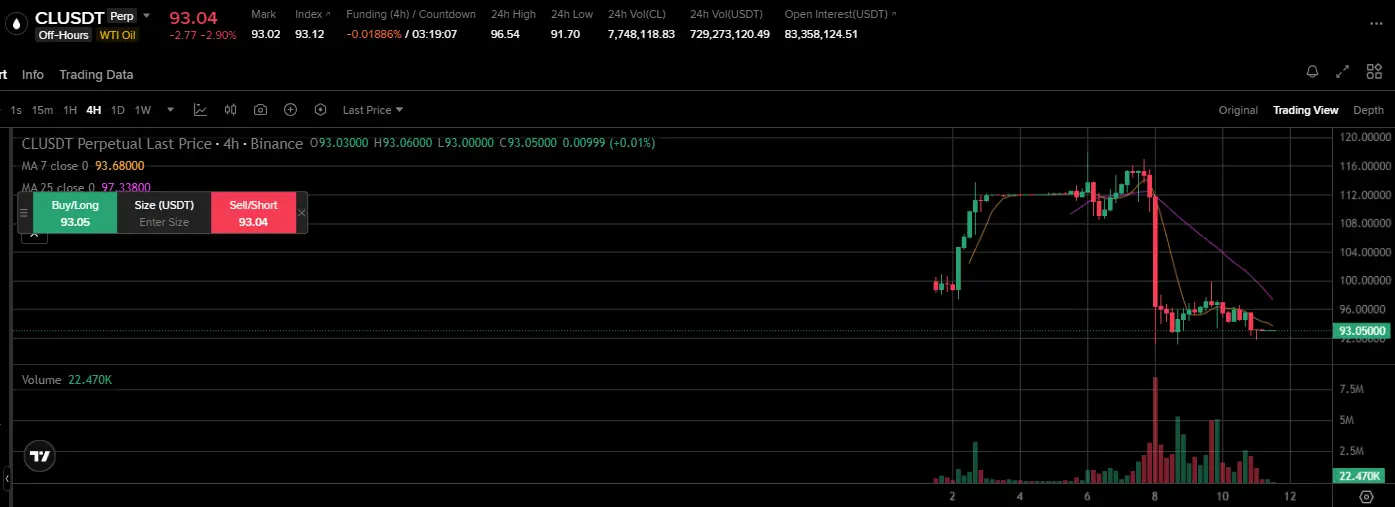Click the Off-Hours tag
Screen dimensions: 1395x507
point(64,35)
